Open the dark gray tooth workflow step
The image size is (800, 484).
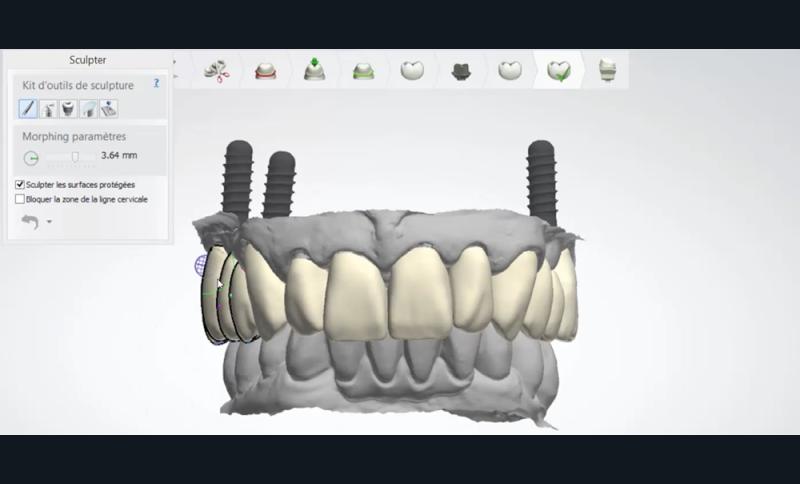pos(461,71)
